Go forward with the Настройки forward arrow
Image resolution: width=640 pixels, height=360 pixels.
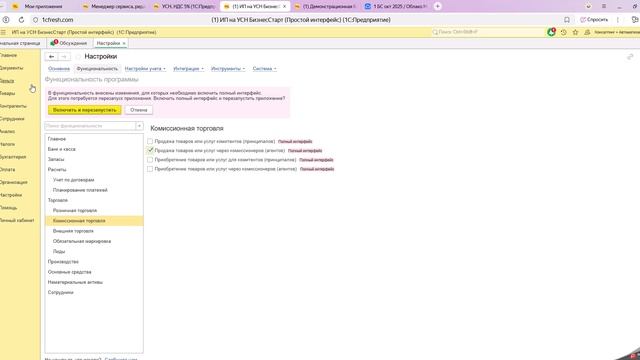(x=64, y=57)
